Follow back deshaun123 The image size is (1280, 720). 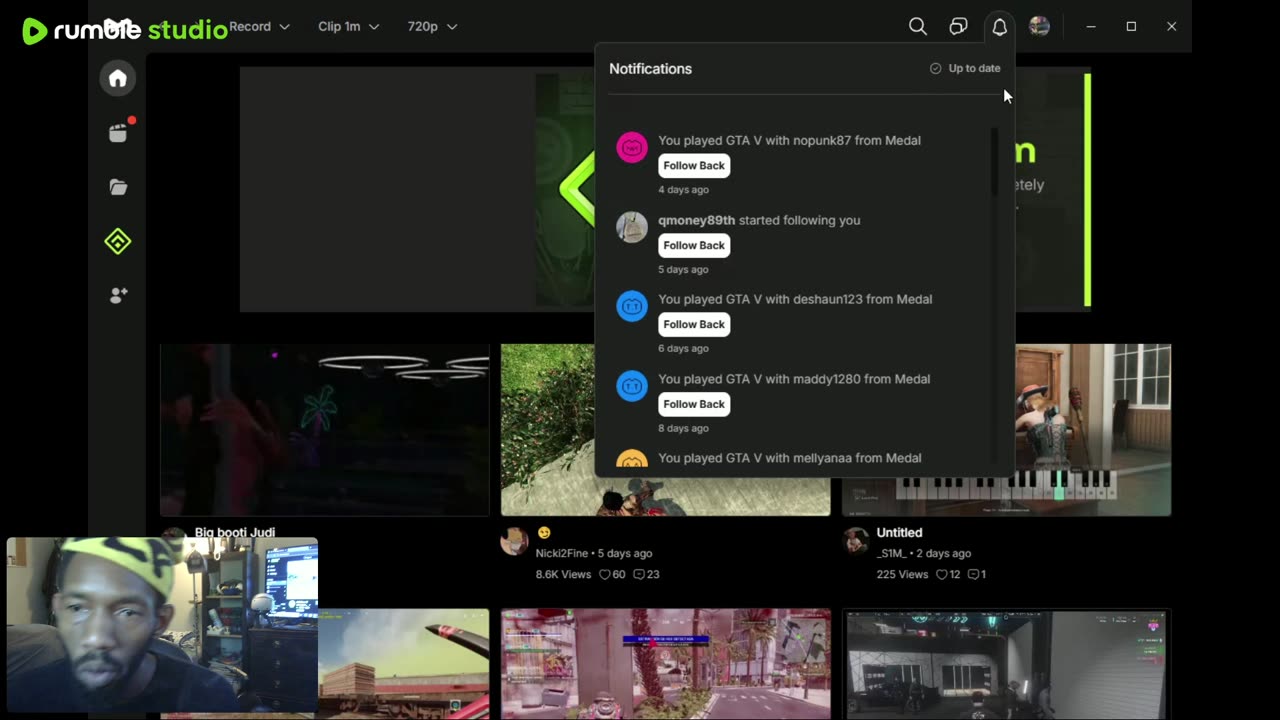tap(694, 324)
